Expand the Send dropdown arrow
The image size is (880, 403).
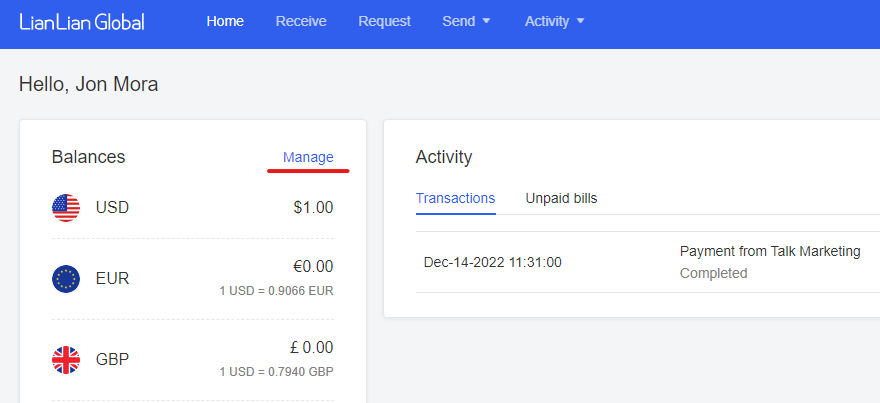pyautogui.click(x=487, y=21)
